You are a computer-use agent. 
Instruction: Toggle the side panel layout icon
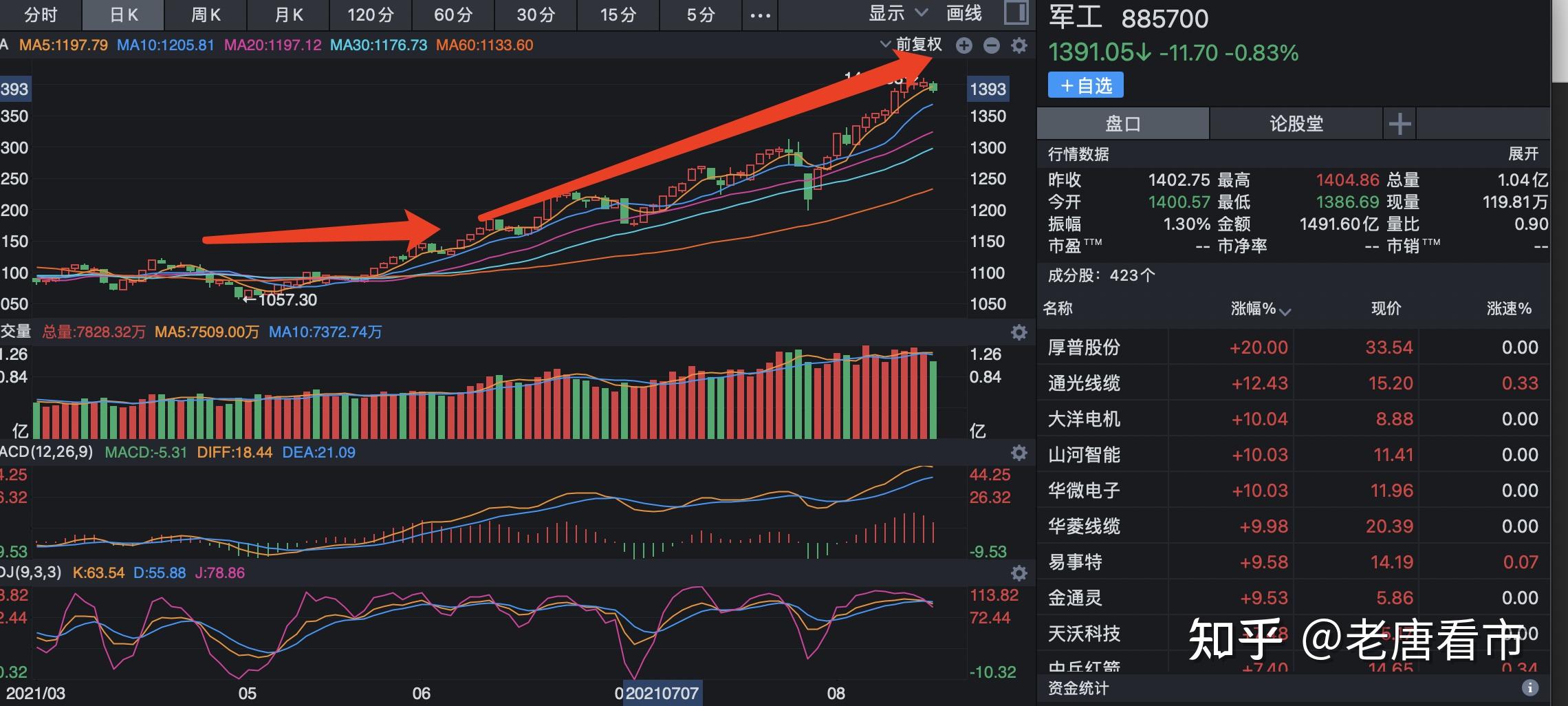click(1016, 13)
